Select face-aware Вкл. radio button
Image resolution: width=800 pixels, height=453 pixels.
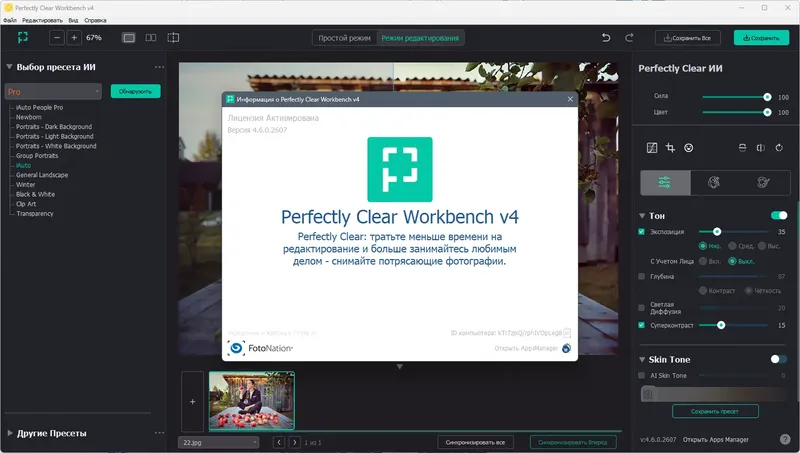[x=703, y=261]
